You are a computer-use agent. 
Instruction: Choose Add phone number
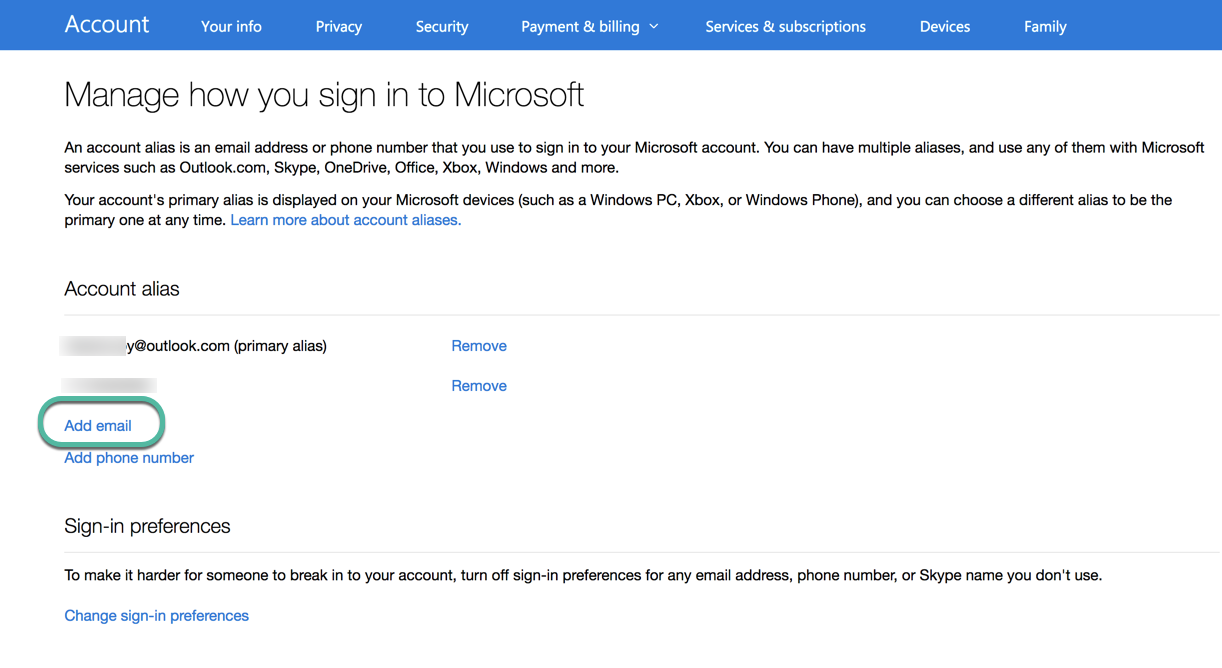[129, 458]
